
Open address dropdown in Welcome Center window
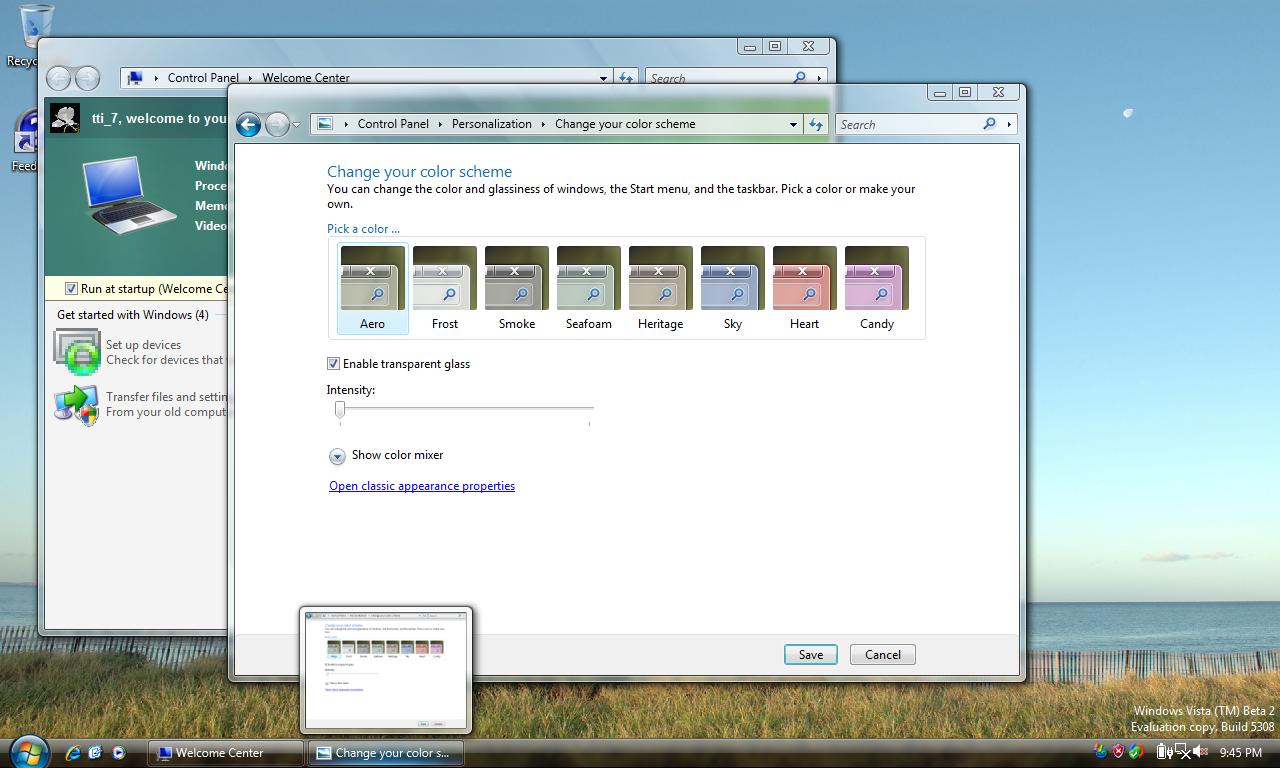pos(603,78)
